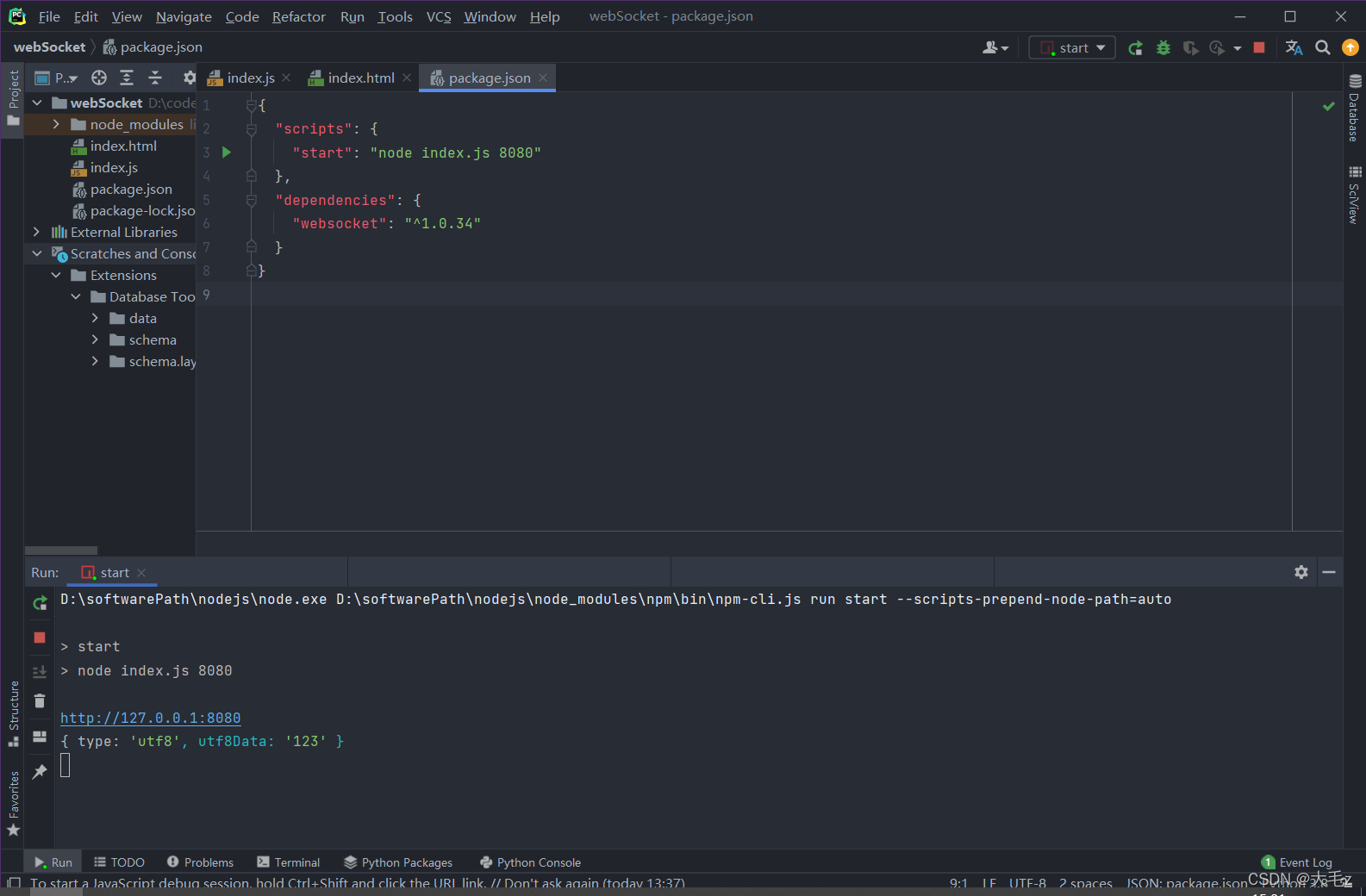
Task: Hide the Run tool window
Action: (1329, 572)
